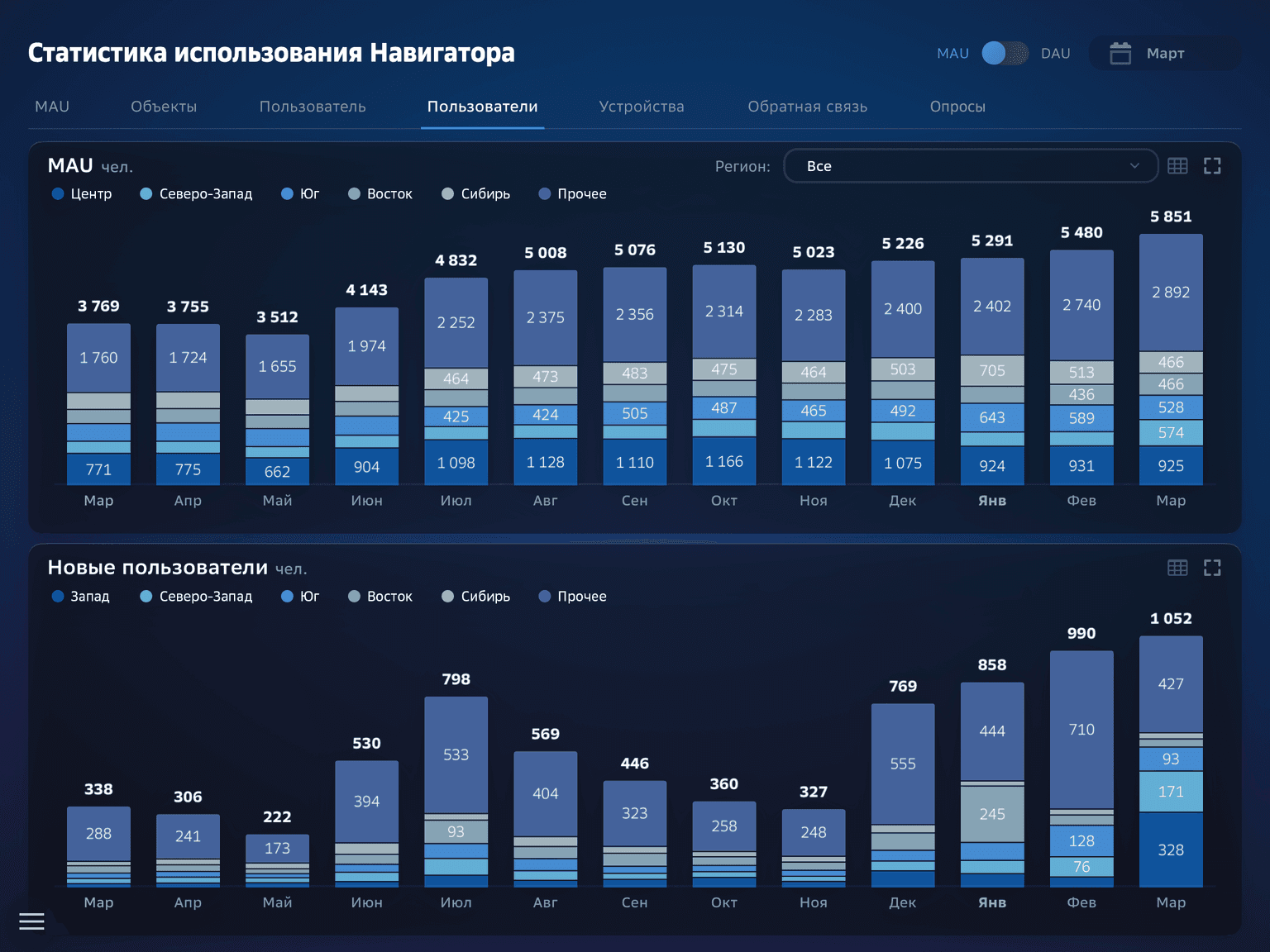Click the title Статистика использования Навигатора
Screen dimensions: 1270x952
point(271,53)
